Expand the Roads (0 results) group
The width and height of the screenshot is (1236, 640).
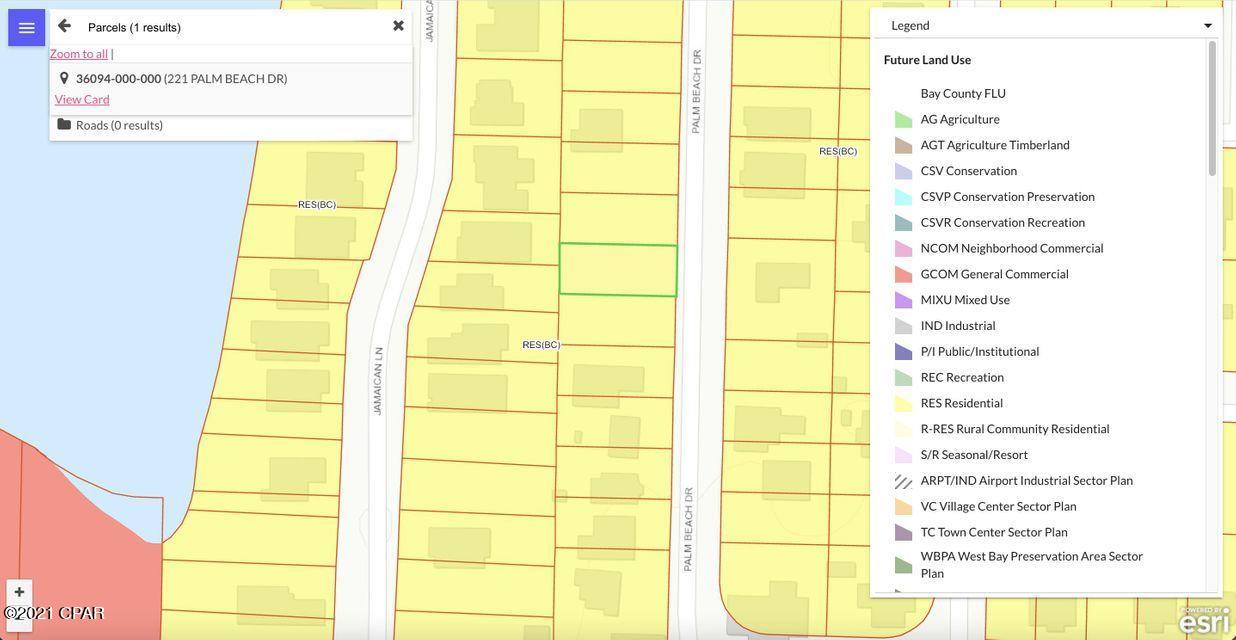pos(119,125)
